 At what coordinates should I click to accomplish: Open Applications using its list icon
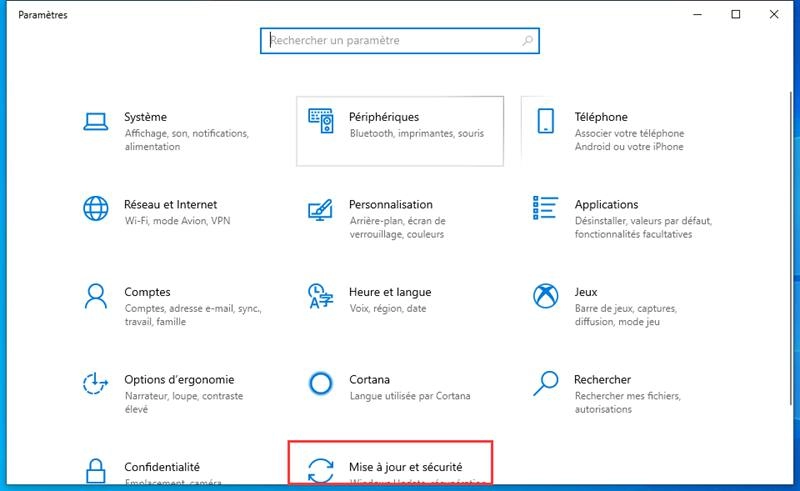pyautogui.click(x=546, y=209)
